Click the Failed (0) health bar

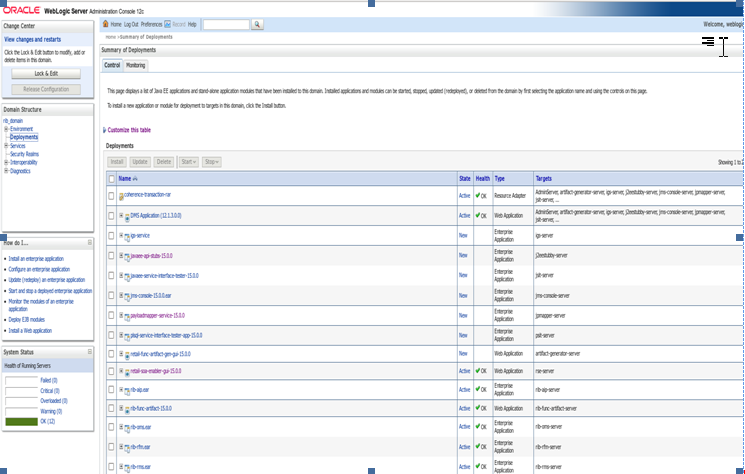pyautogui.click(x=21, y=380)
